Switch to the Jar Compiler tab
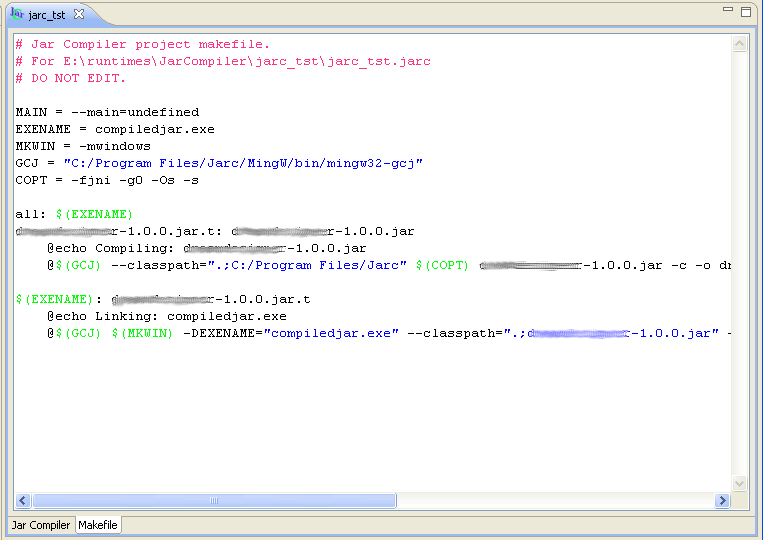Image resolution: width=763 pixels, height=540 pixels. [x=41, y=525]
